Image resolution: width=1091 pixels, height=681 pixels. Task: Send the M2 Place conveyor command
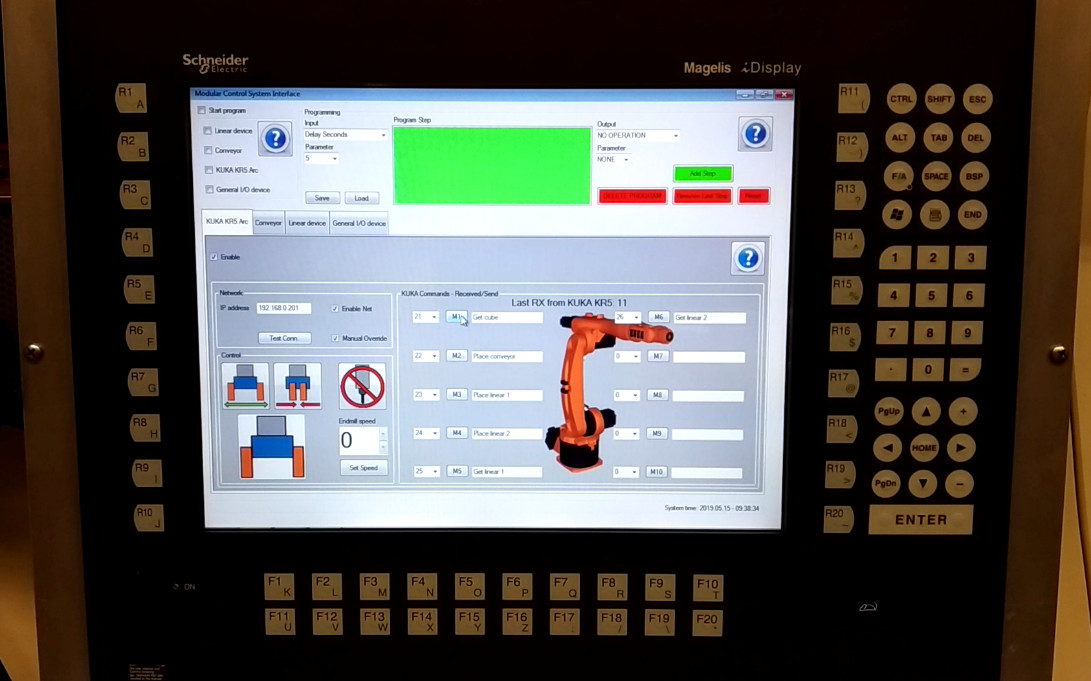tap(456, 355)
